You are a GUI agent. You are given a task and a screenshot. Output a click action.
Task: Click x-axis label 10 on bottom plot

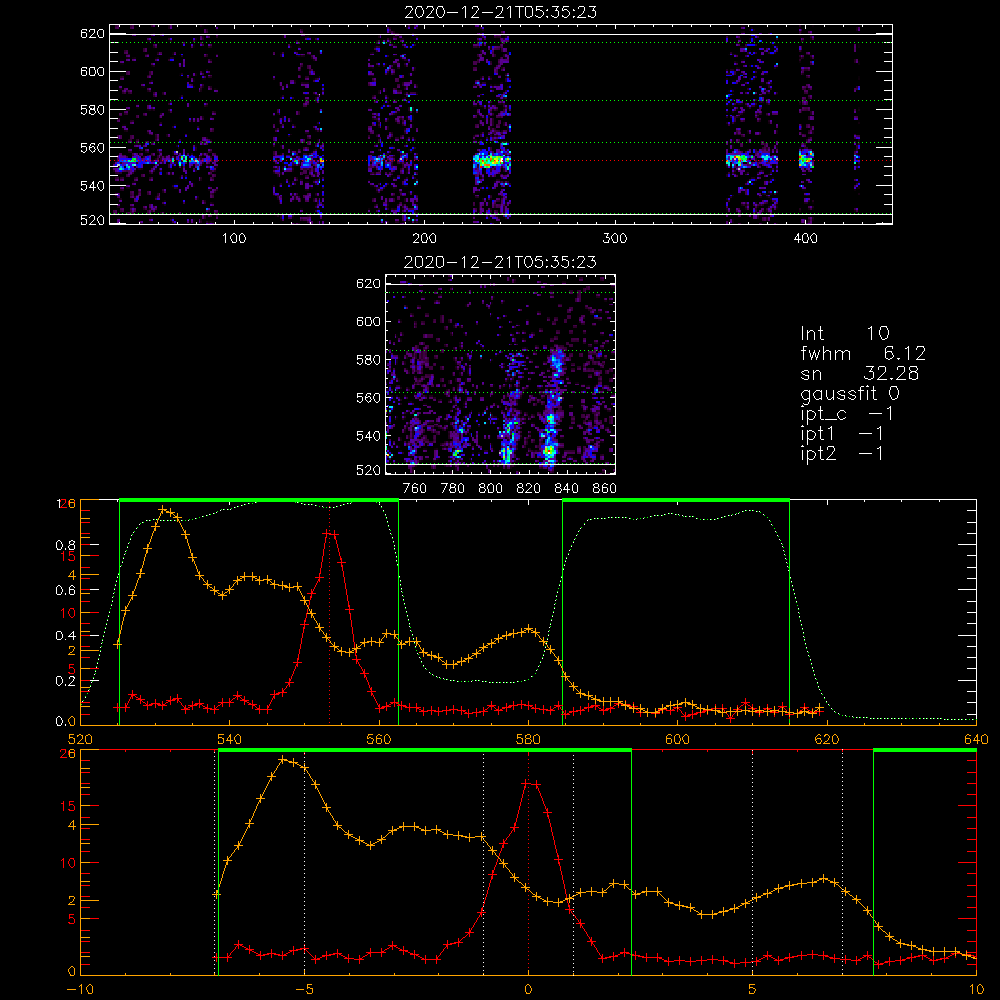tap(976, 990)
